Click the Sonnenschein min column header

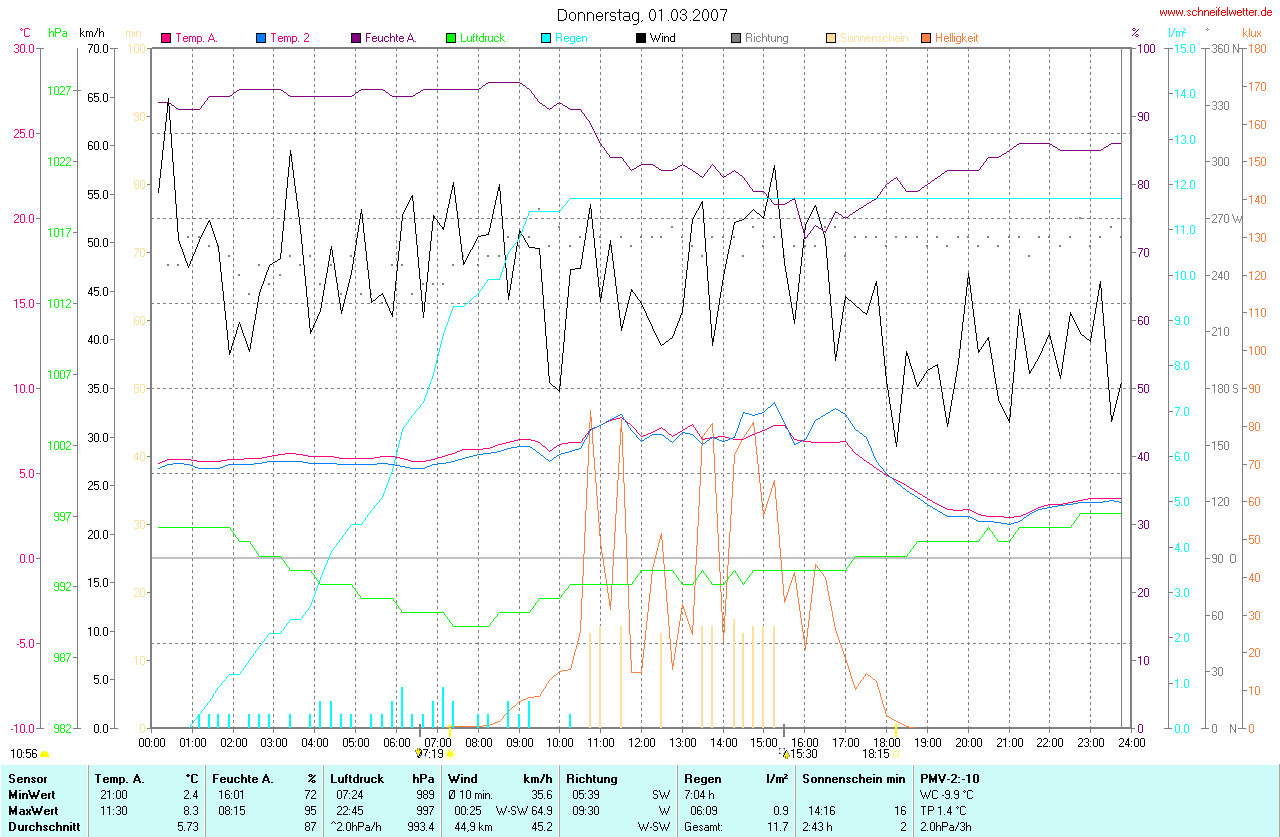coord(853,778)
